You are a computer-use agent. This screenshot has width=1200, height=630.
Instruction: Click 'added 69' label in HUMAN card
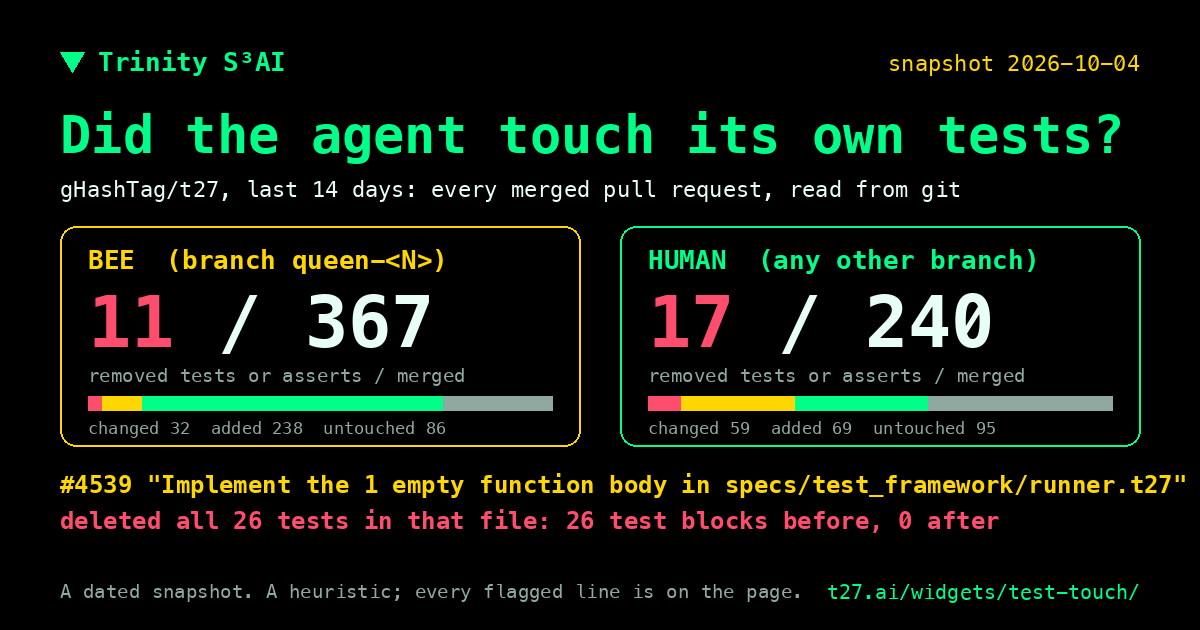tap(812, 429)
